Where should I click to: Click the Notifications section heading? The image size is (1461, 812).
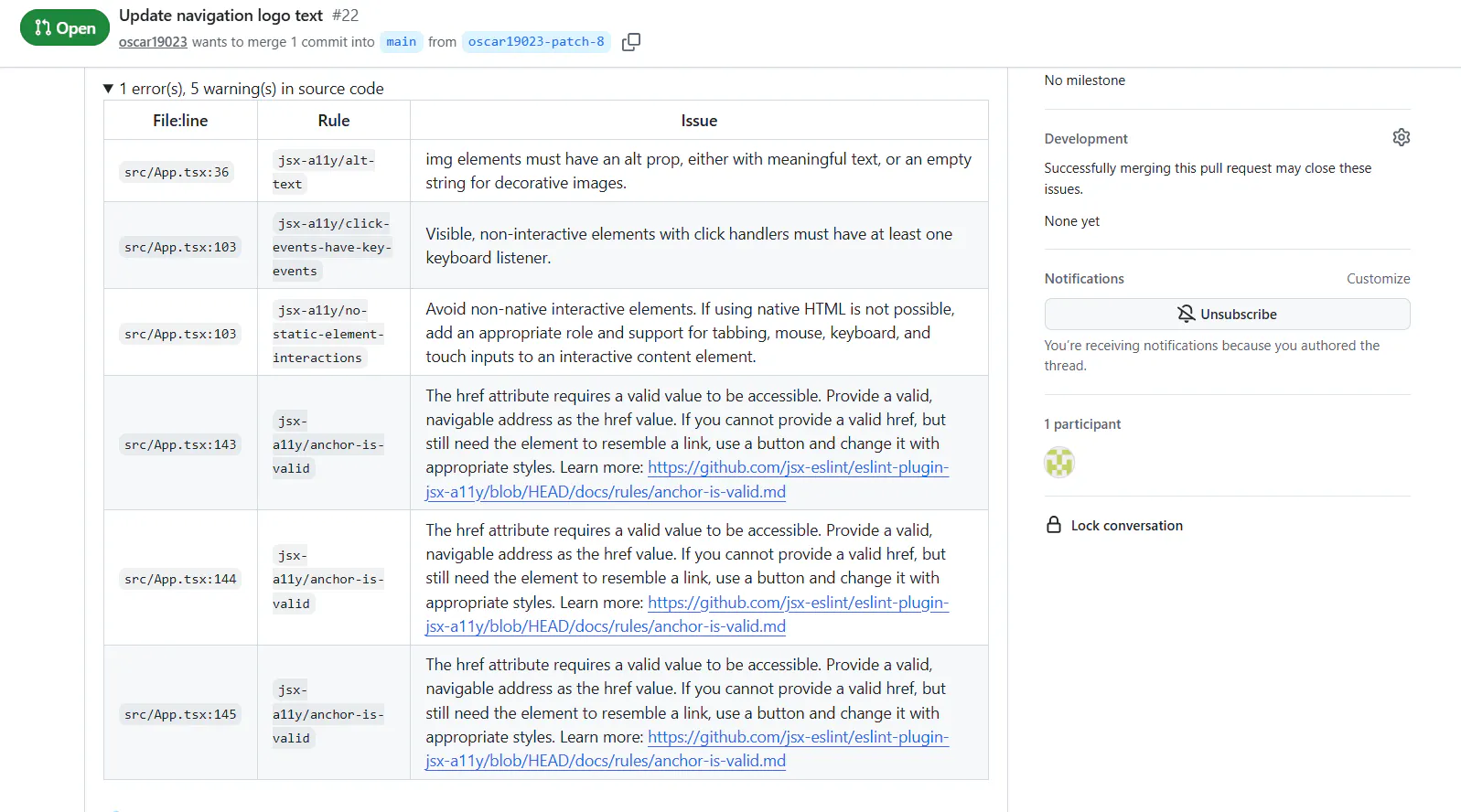pyautogui.click(x=1084, y=279)
